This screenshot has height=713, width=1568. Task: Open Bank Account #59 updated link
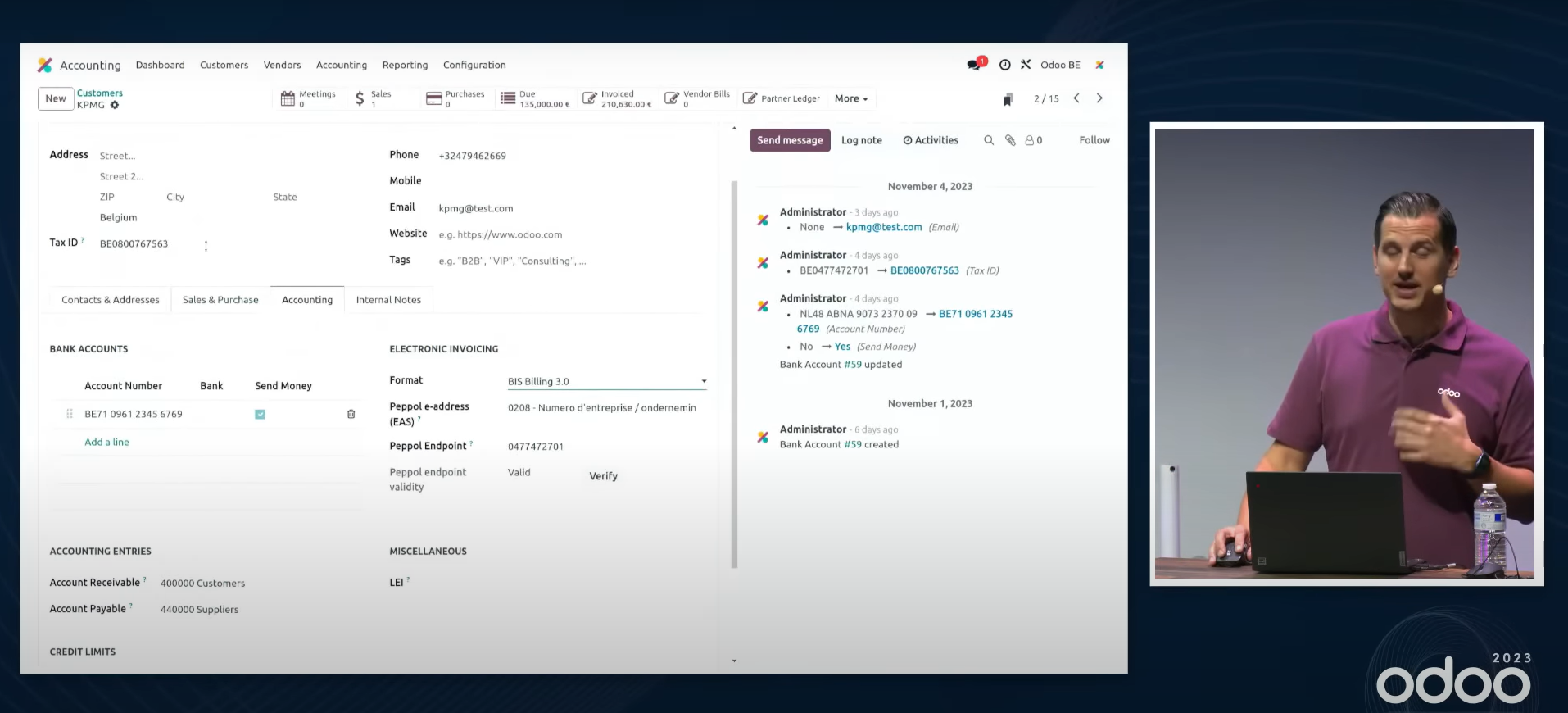853,365
